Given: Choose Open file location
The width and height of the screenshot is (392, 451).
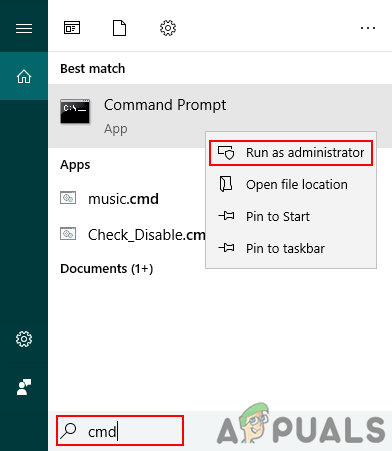Looking at the screenshot, I should tap(291, 184).
